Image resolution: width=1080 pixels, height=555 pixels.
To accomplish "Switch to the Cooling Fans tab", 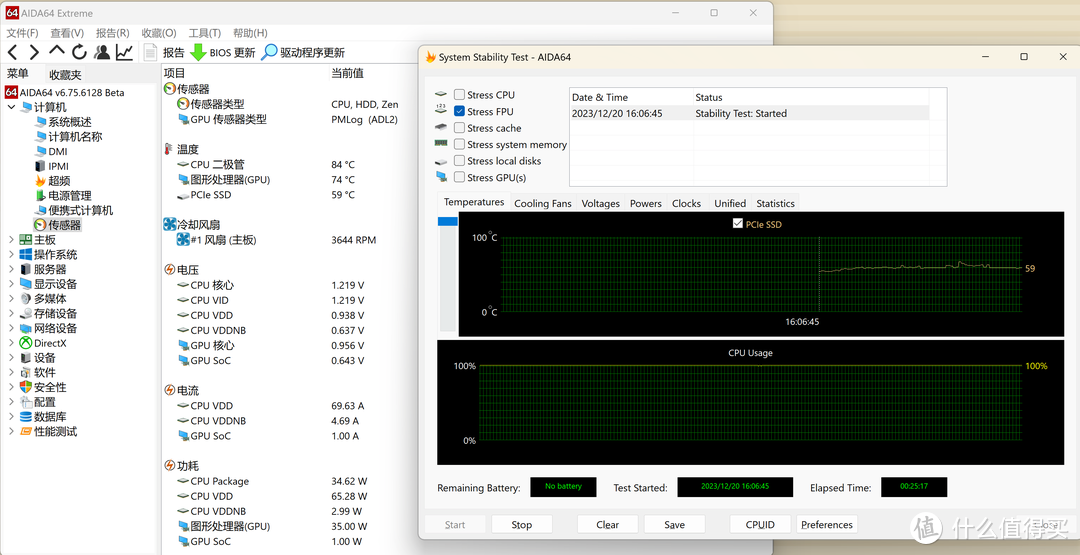I will coord(543,203).
